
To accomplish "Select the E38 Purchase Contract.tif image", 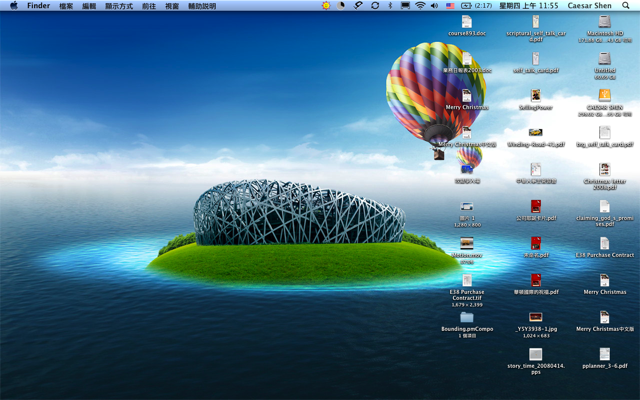I will tap(467, 280).
